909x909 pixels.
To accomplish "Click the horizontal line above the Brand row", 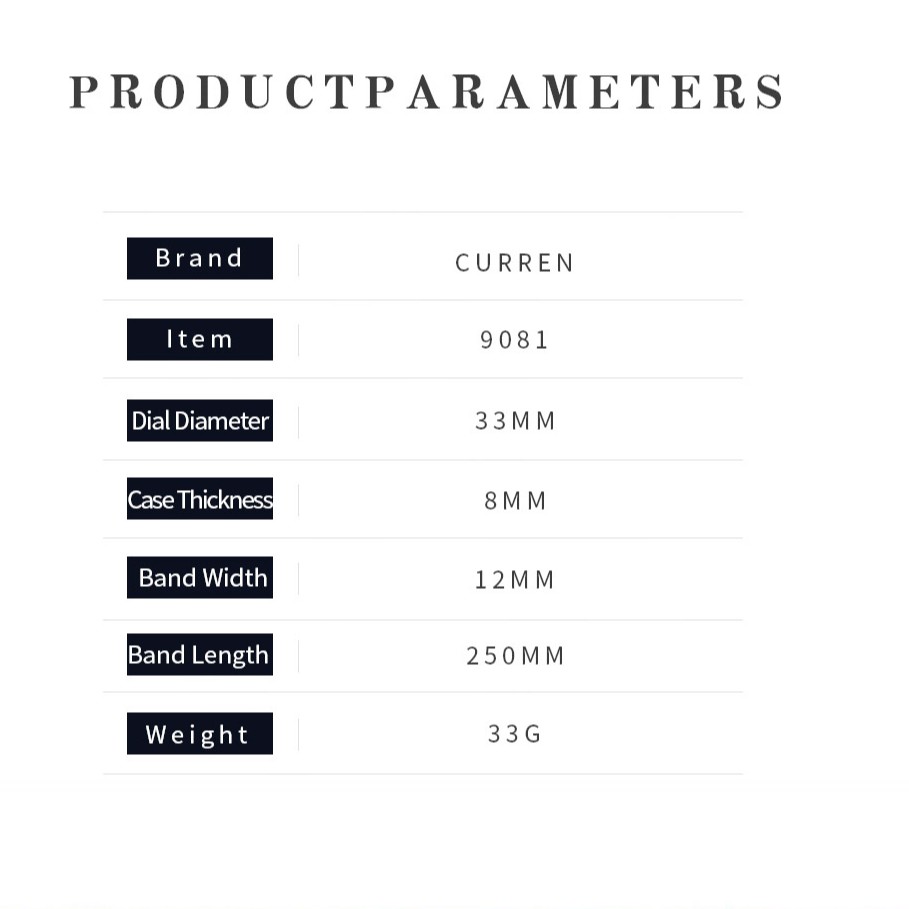I will [422, 212].
